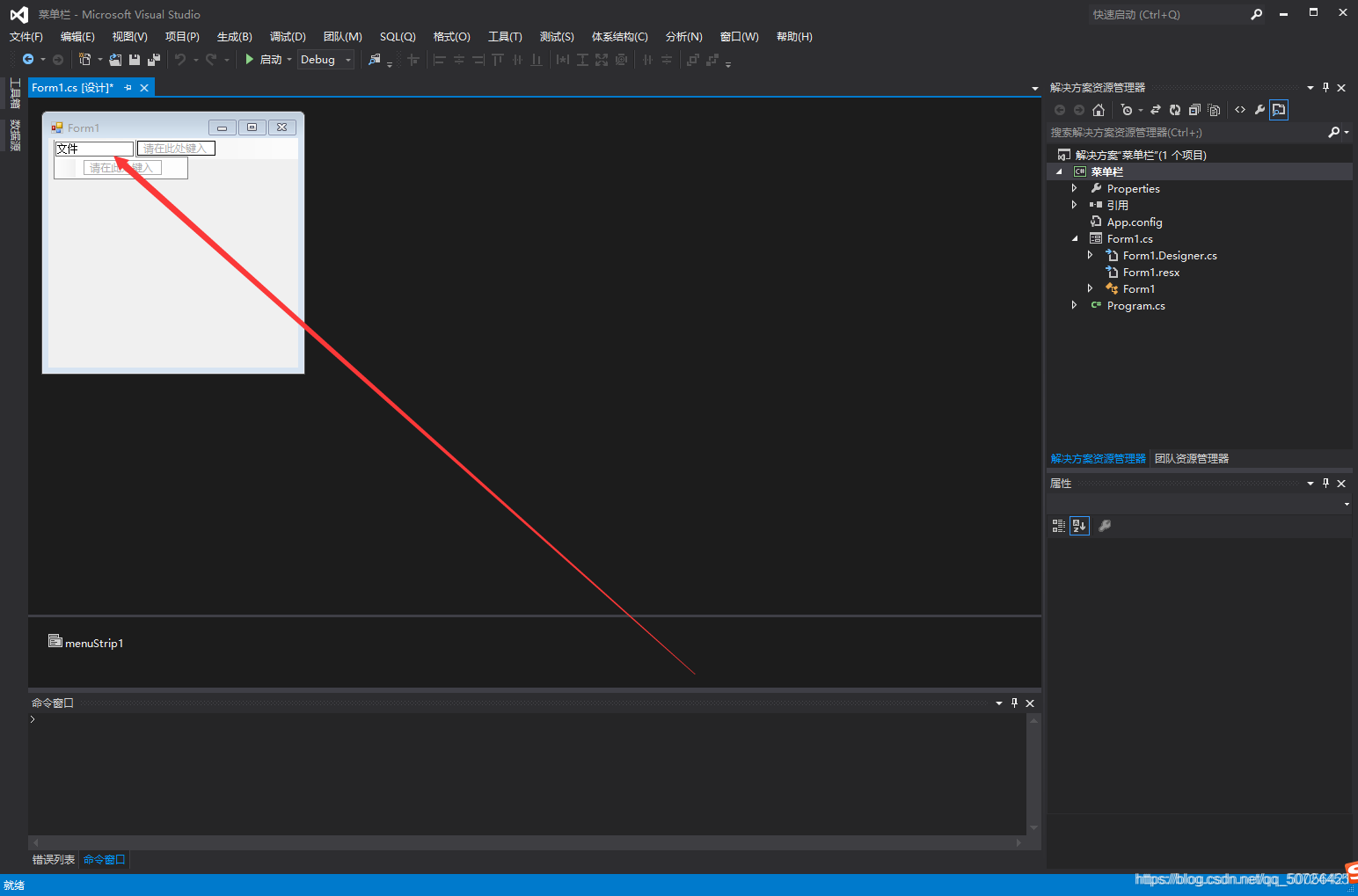Open Properties window options dropdown arrow
This screenshot has height=896, width=1358.
pos(1311,483)
